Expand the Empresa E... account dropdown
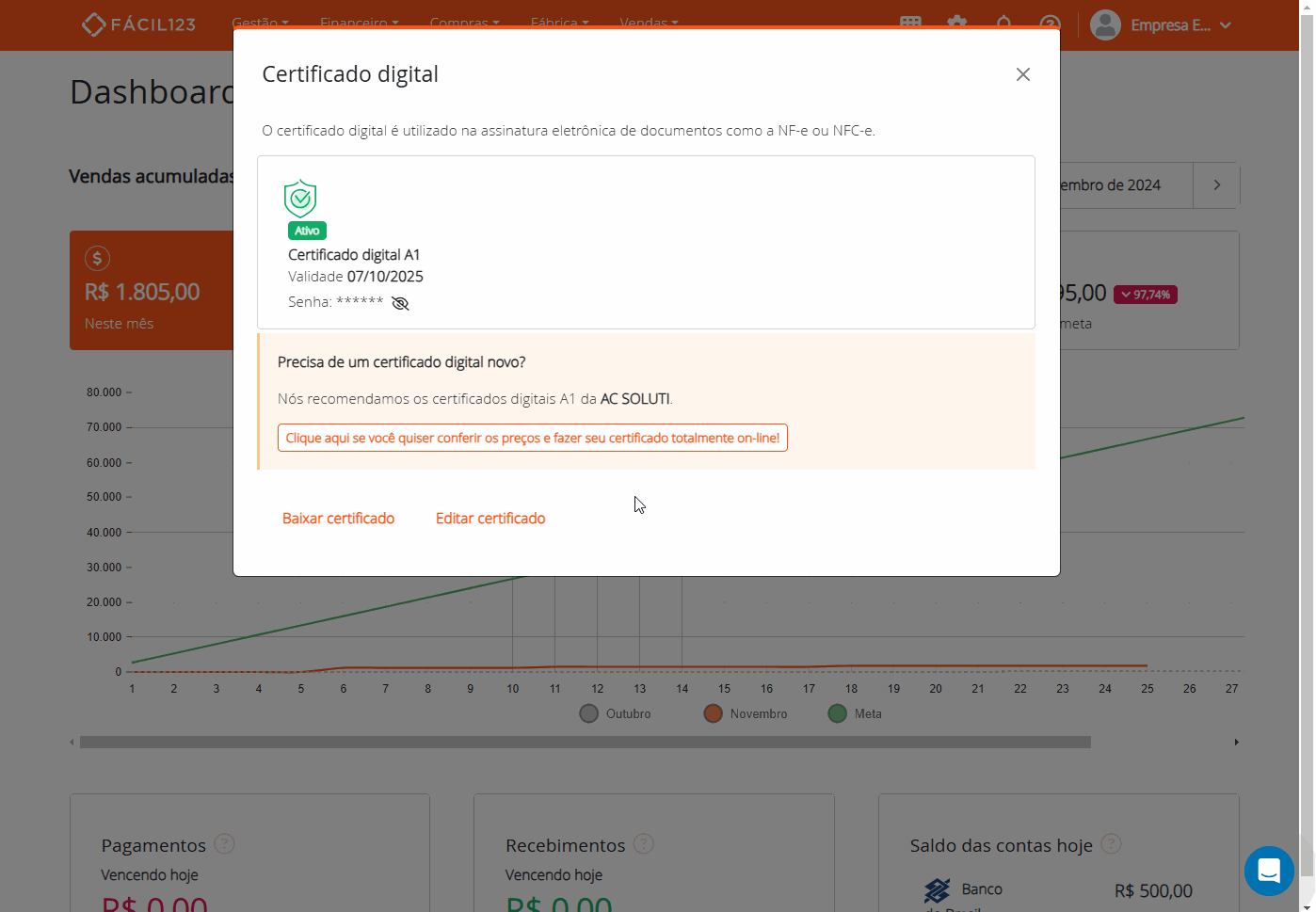 [1180, 25]
